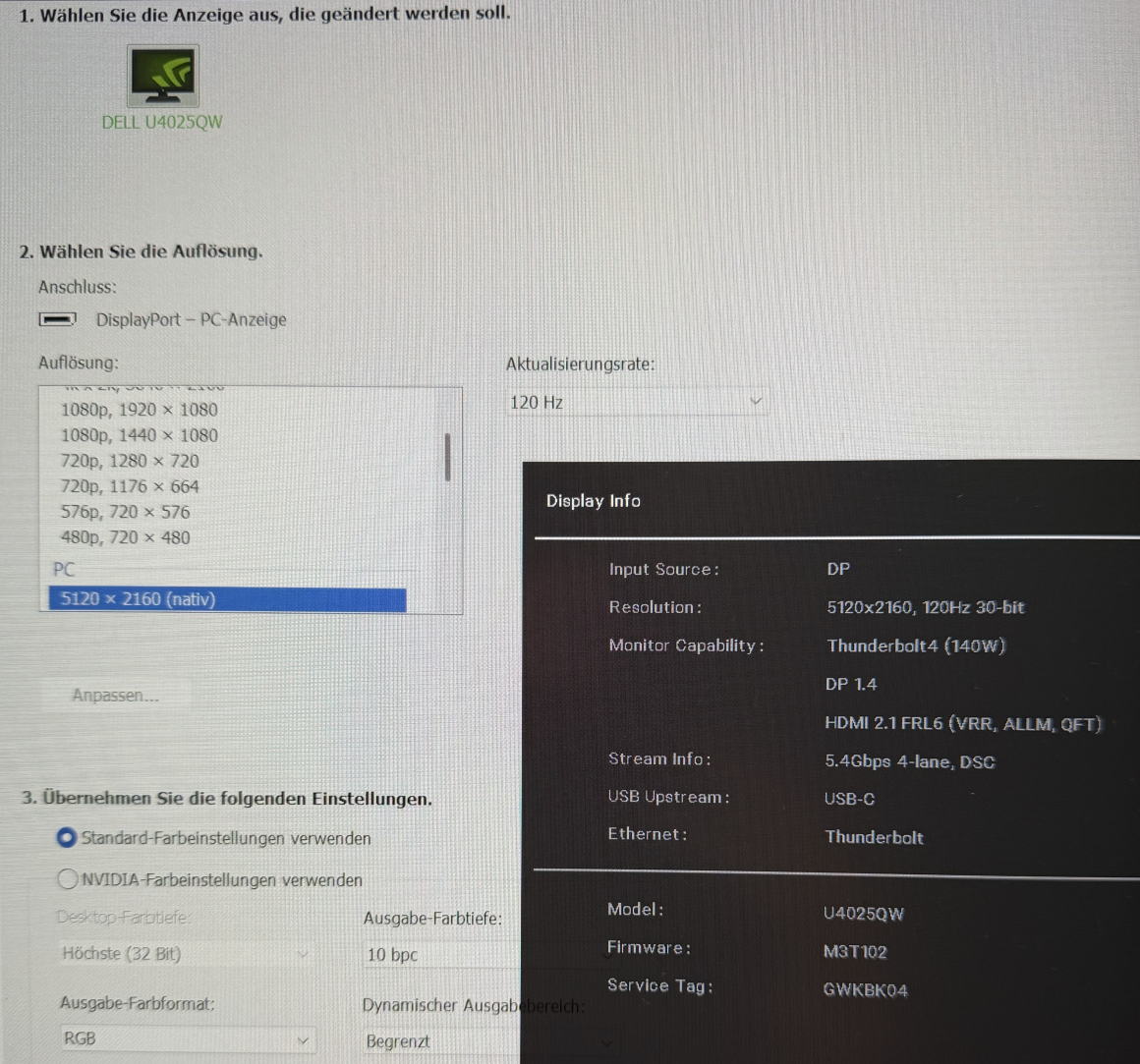This screenshot has width=1140, height=1064.
Task: Click the PC group header in resolution list
Action: point(64,569)
